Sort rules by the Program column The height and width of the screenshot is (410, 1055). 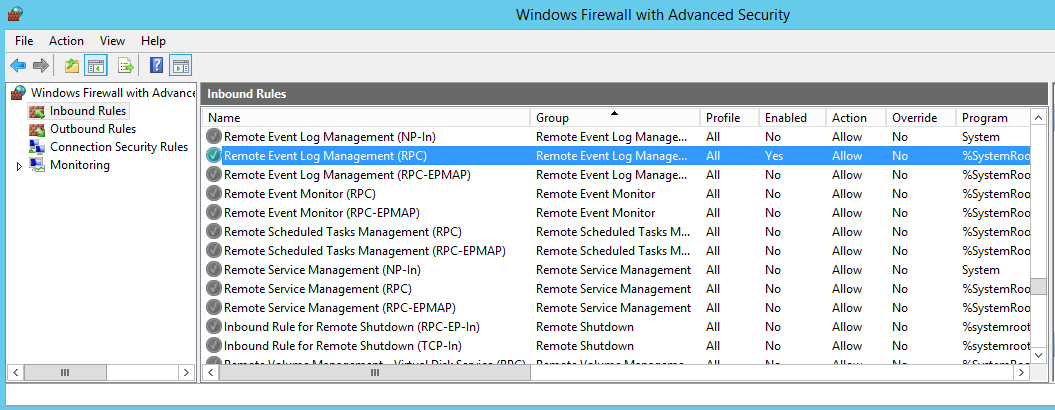click(992, 118)
